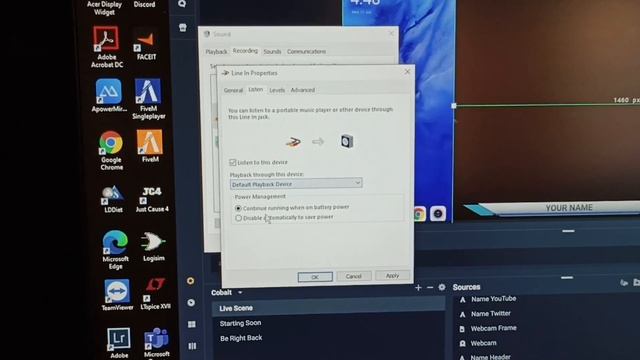Click Chrome icon in preview dock
This screenshot has height=360, width=640.
[419, 214]
